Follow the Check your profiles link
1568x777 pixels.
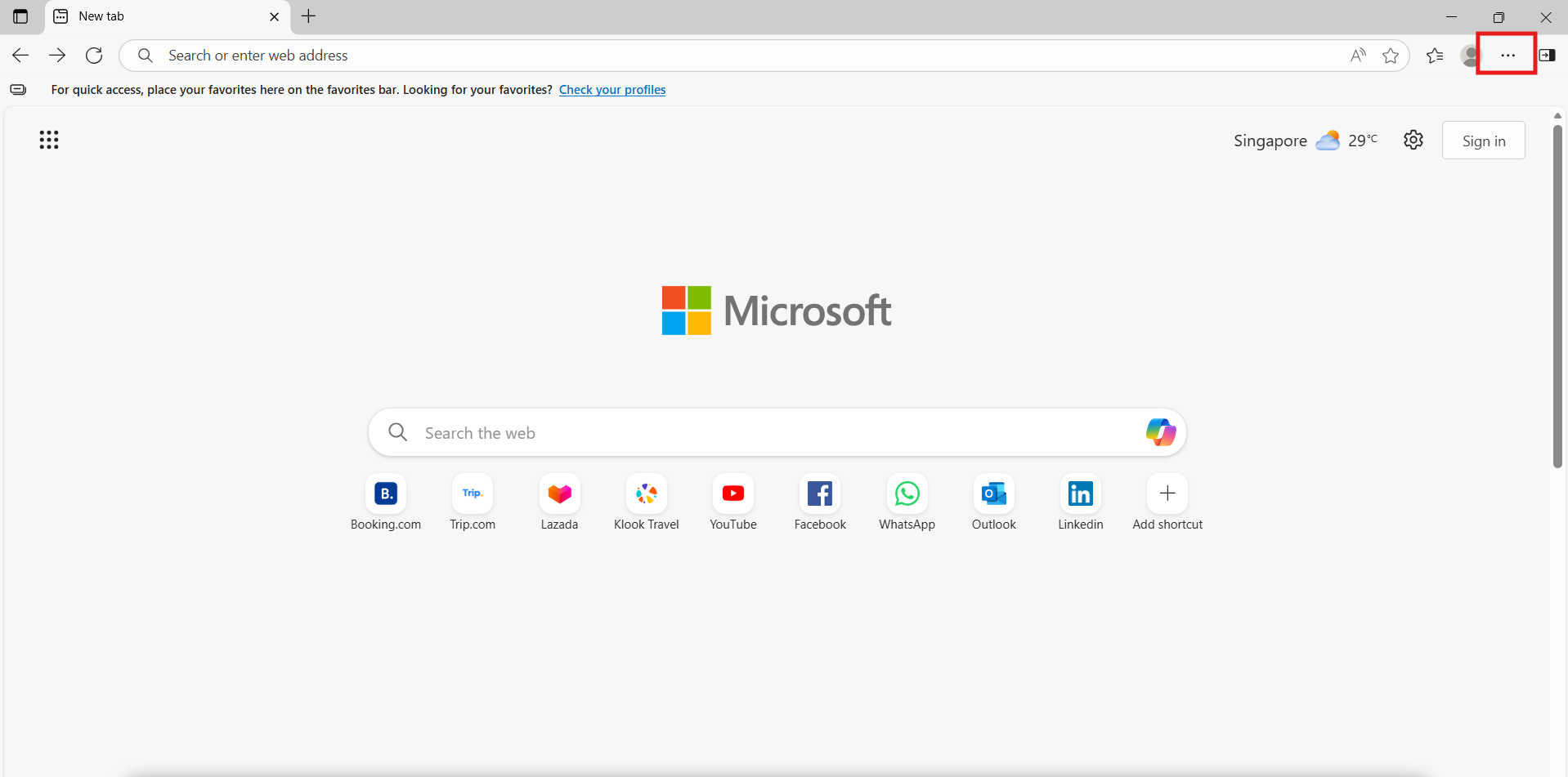tap(612, 90)
